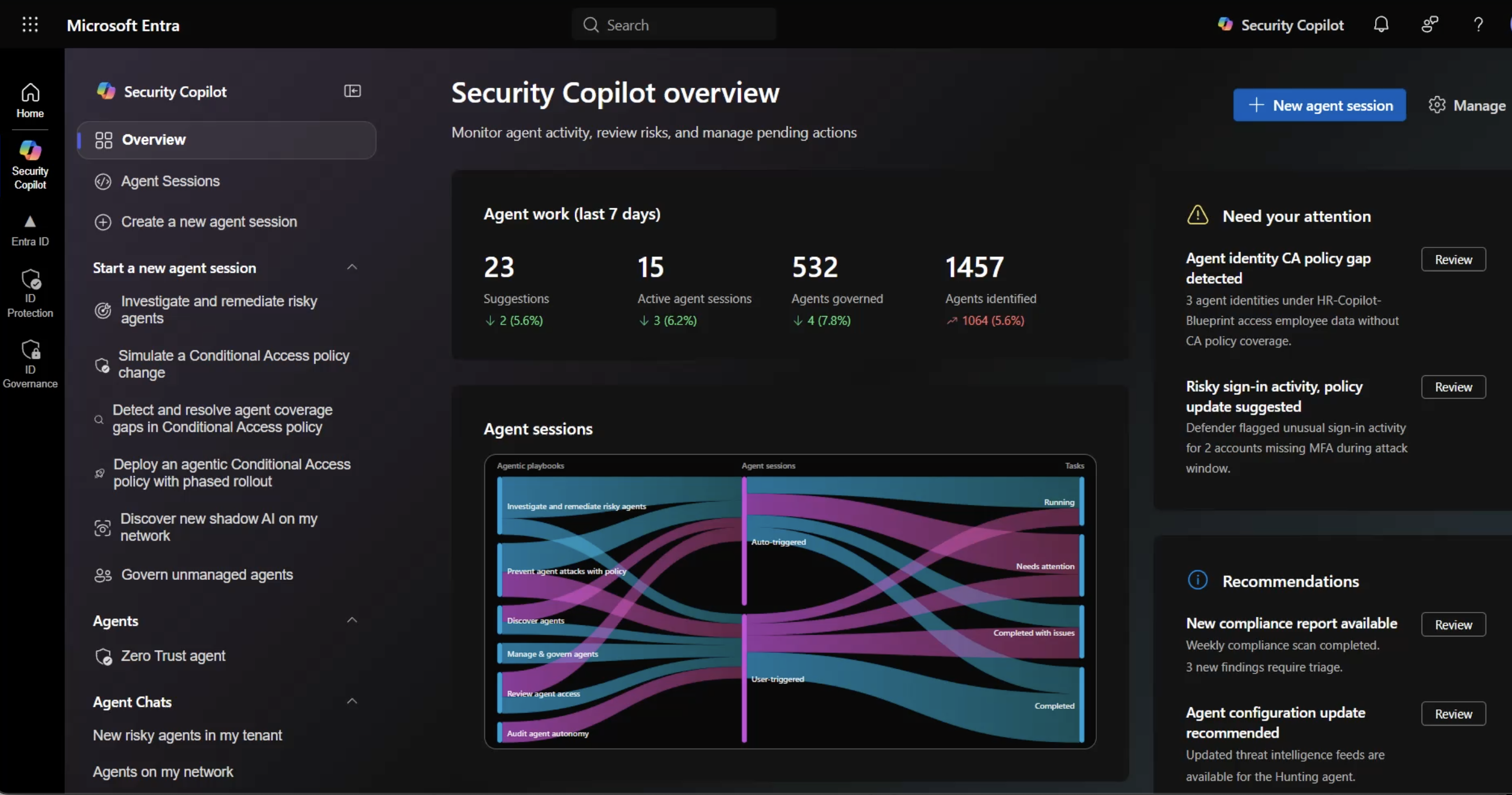Review Agent identity CA policy gap detected
This screenshot has height=795, width=1512.
click(1453, 260)
